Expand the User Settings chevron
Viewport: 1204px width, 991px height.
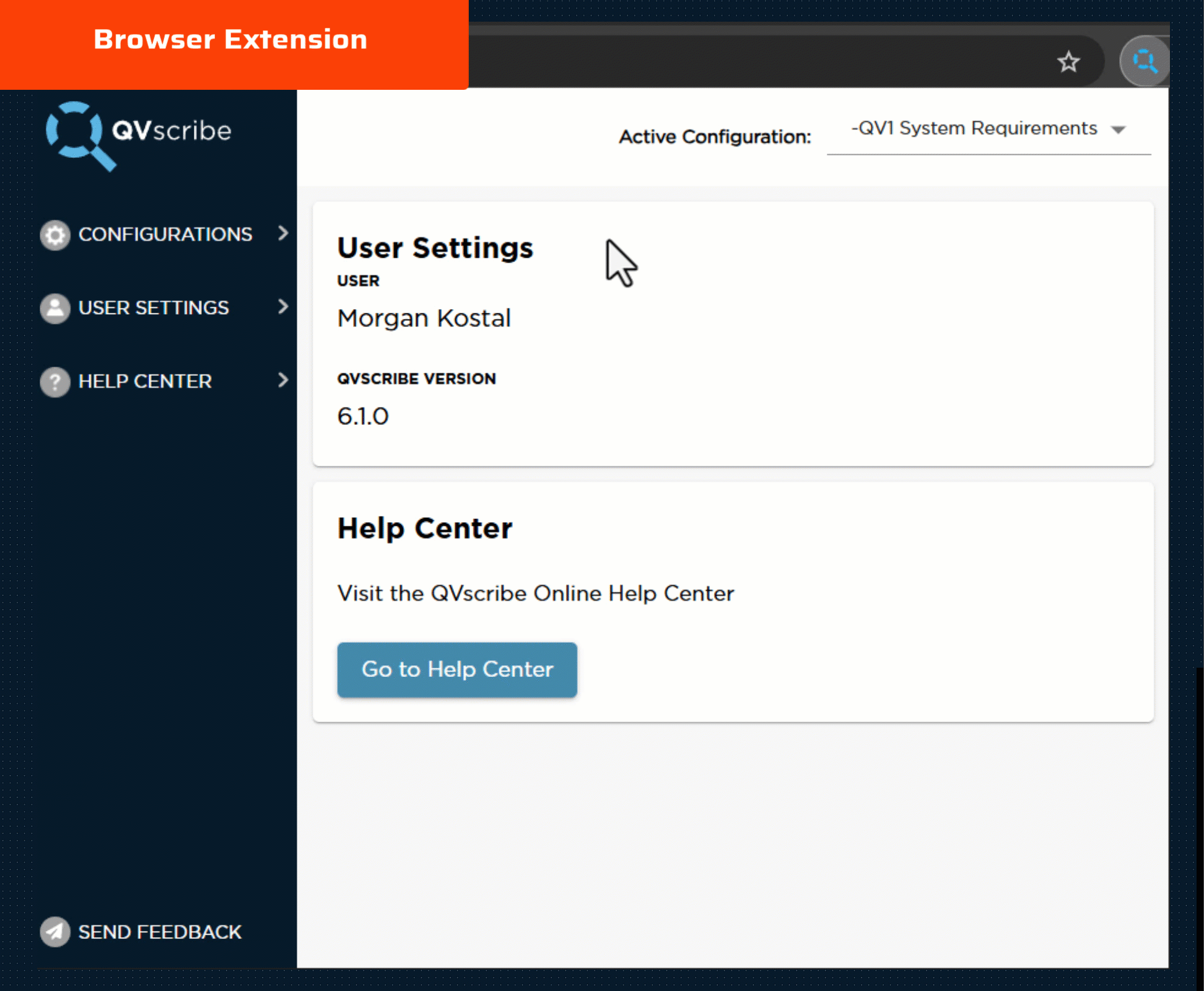coord(283,307)
